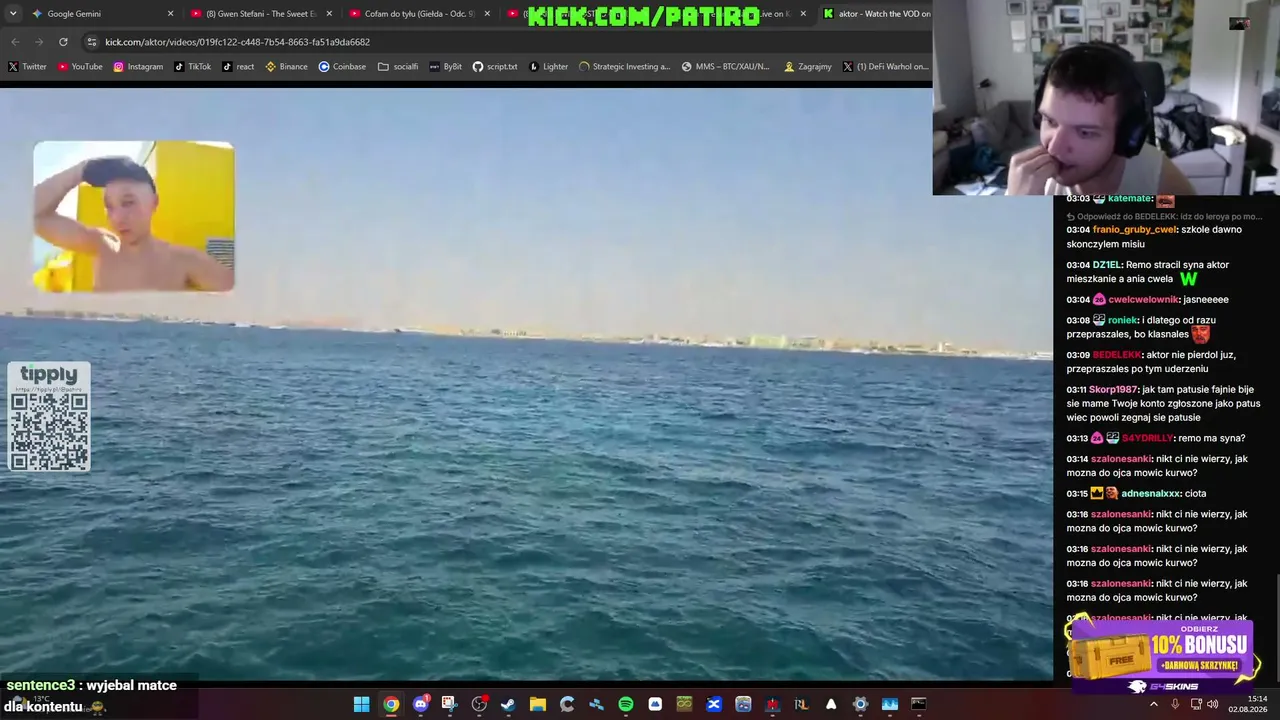Open the ByBit bookmark
Screen dimensions: 1280x720
[445, 67]
